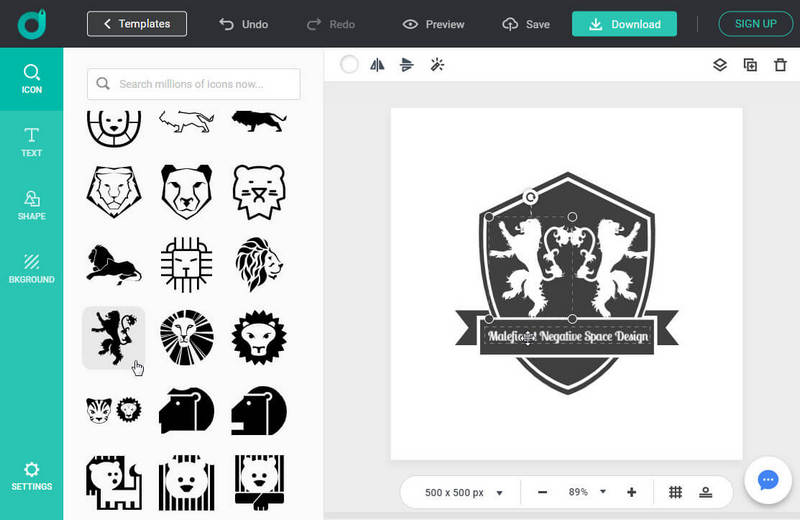The height and width of the screenshot is (520, 800).
Task: Go back to Templates
Action: click(x=137, y=24)
